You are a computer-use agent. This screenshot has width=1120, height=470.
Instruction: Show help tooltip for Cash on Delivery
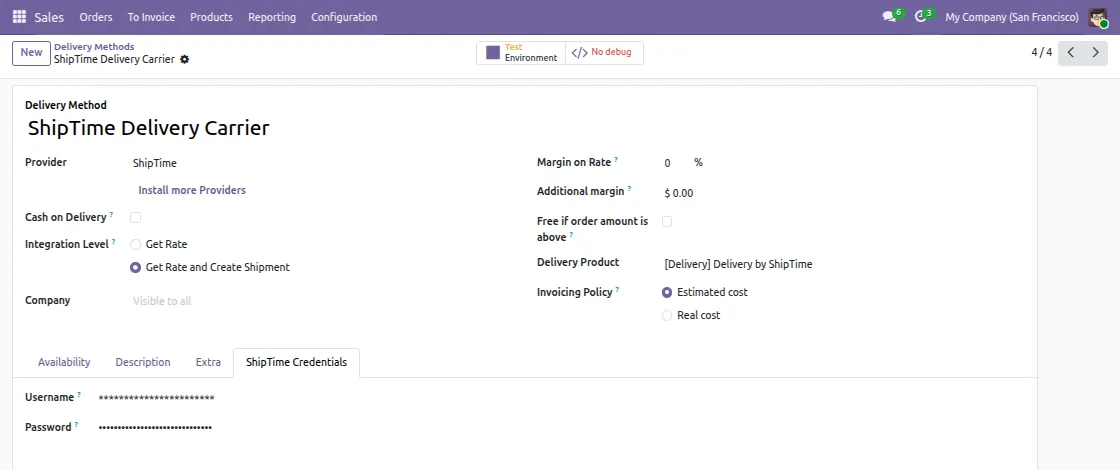(x=111, y=214)
